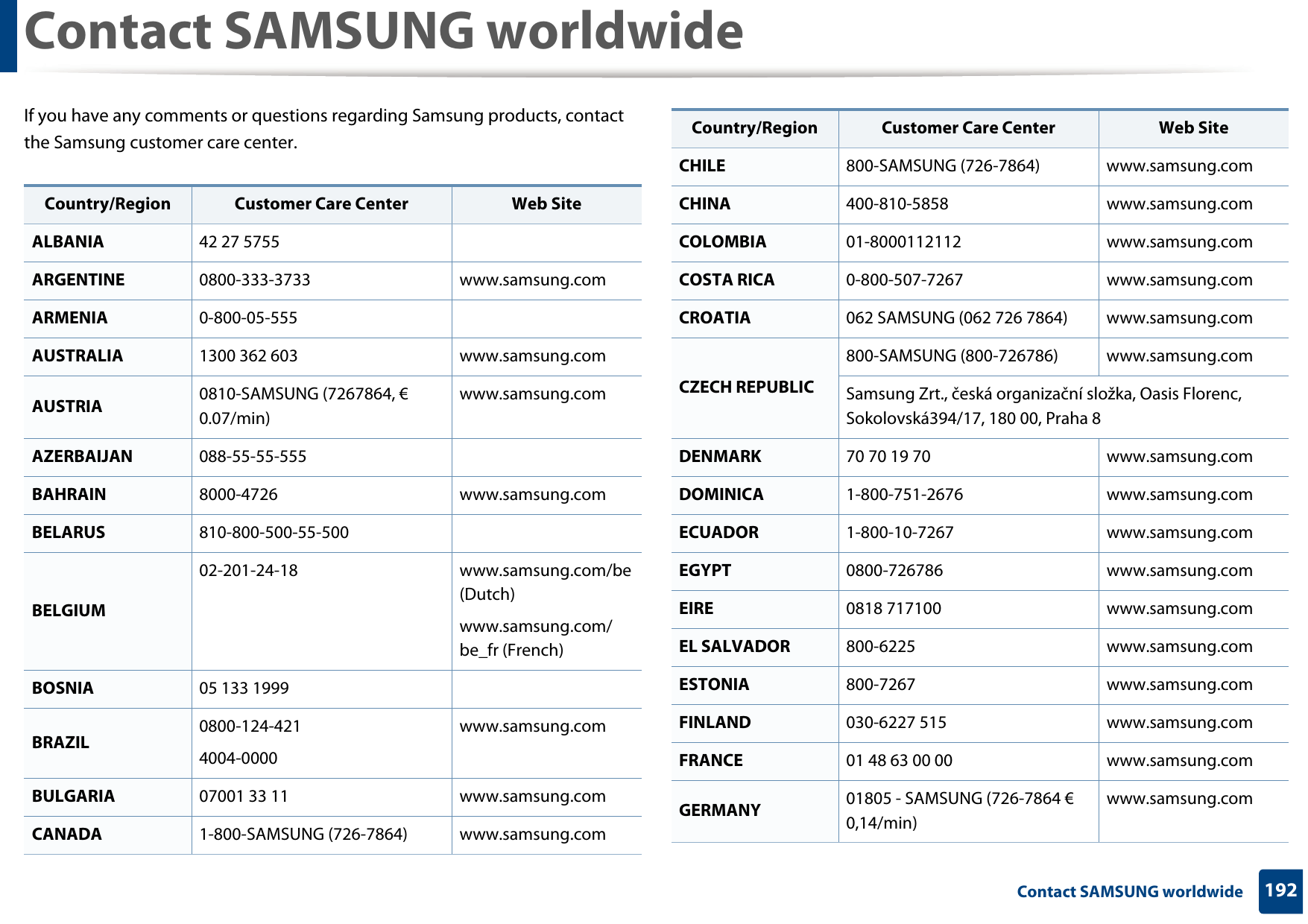Select Dominica number 1-800-751-2676
This screenshot has height=924, width=1308.
pos(905,495)
